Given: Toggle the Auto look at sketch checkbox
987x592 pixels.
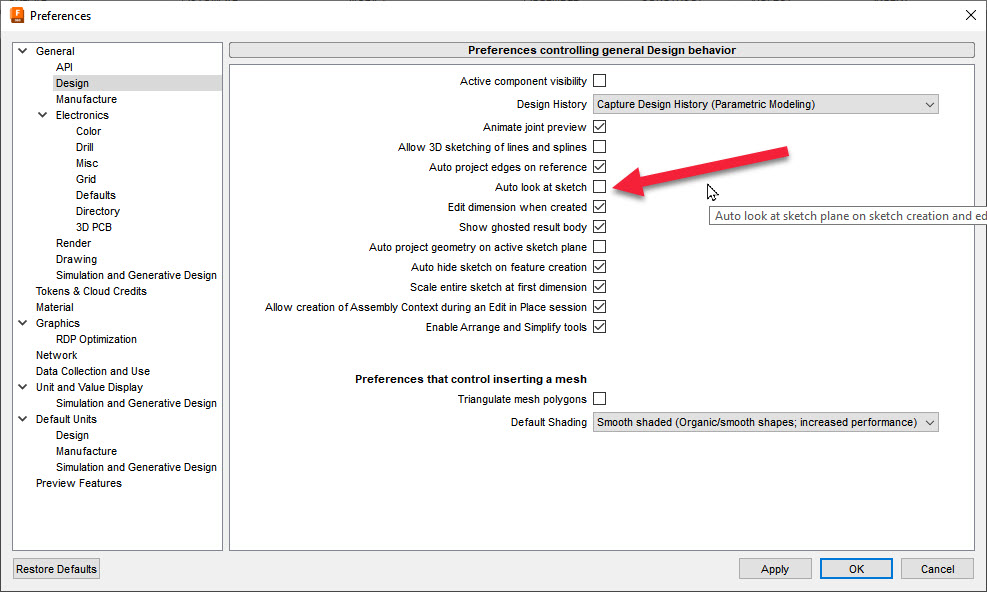Looking at the screenshot, I should click(x=598, y=187).
